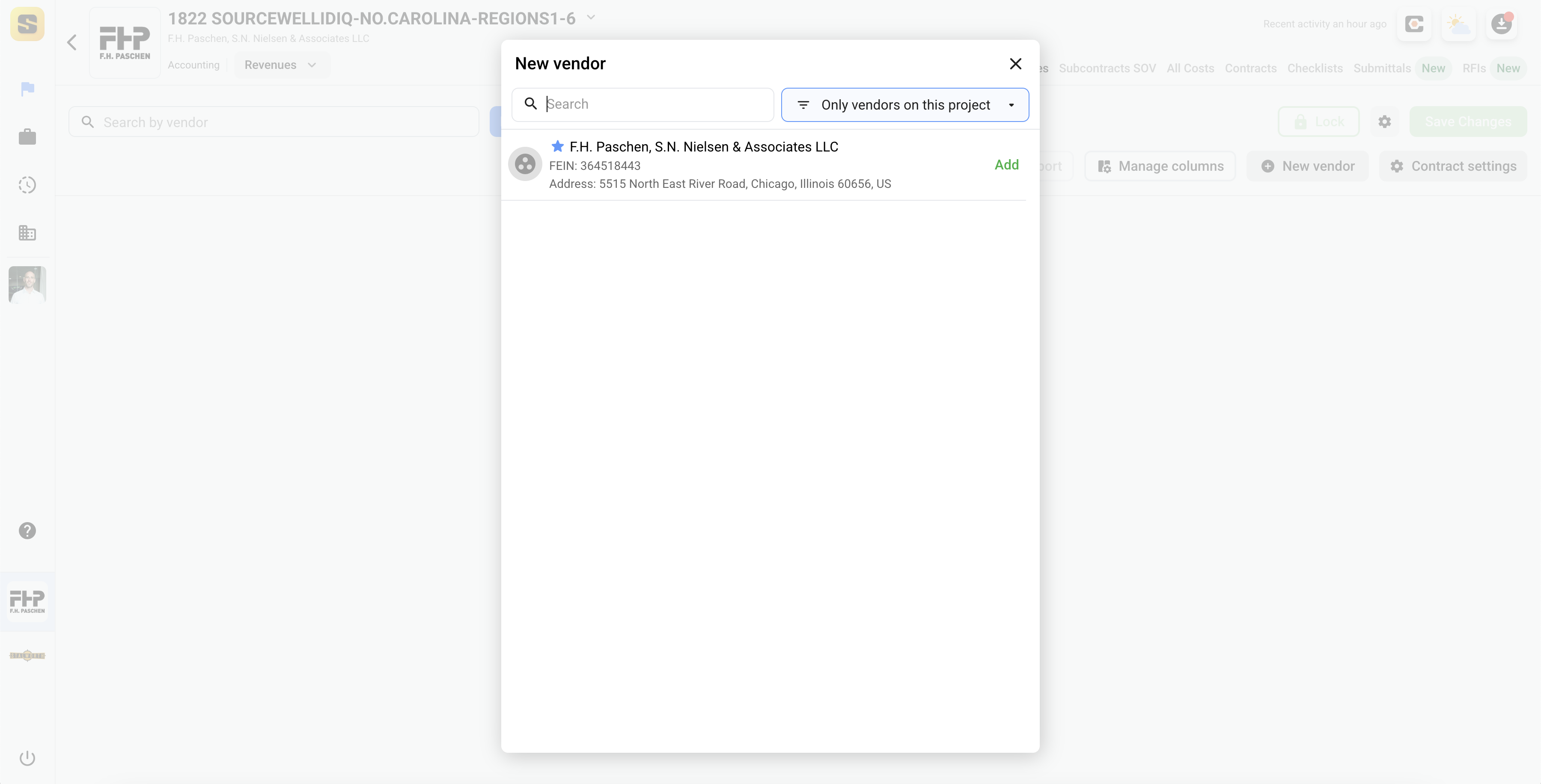Click the New vendor button in toolbar
The height and width of the screenshot is (784, 1541).
(x=1307, y=166)
